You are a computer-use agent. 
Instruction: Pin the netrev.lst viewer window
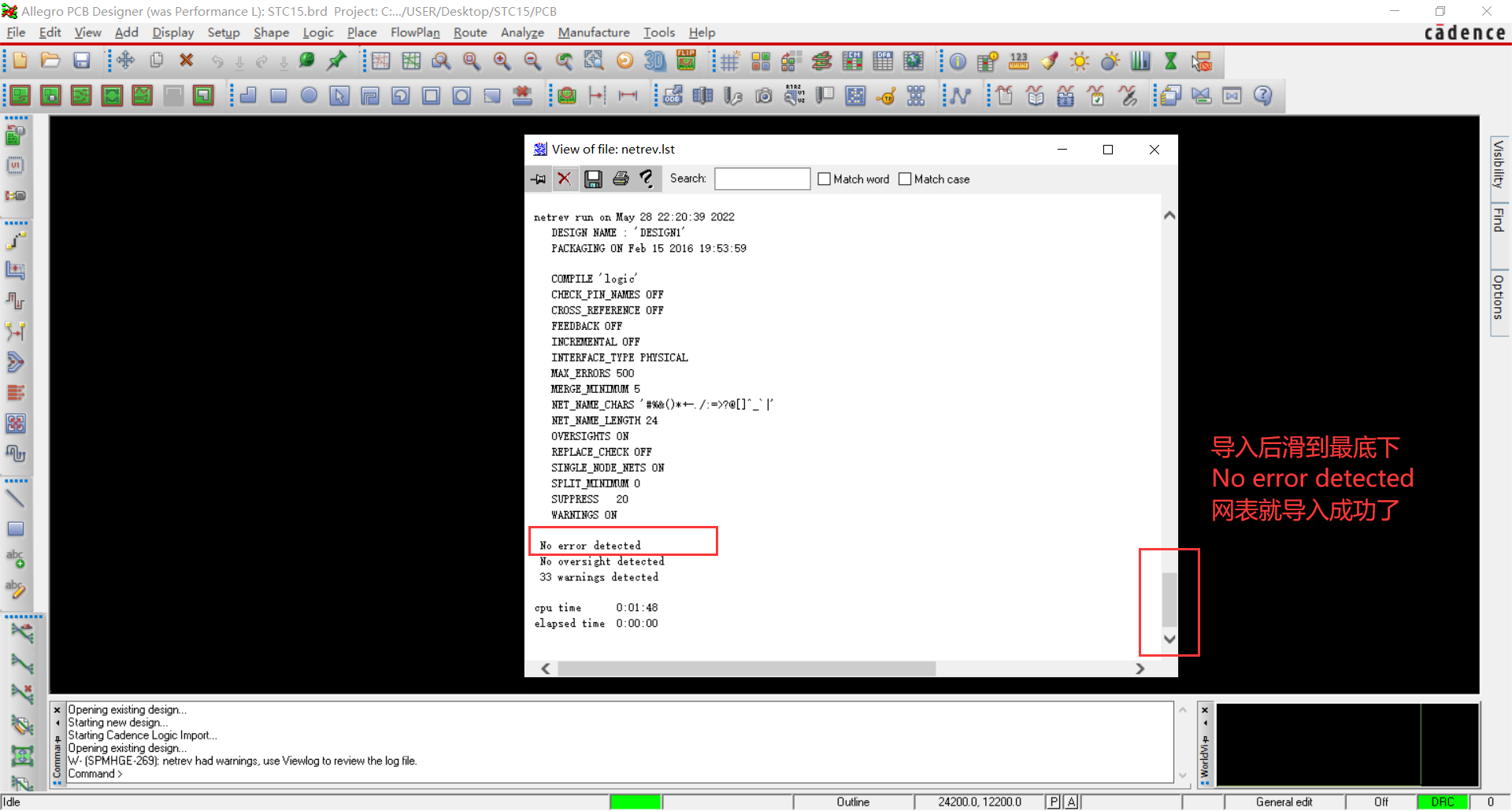tap(538, 179)
